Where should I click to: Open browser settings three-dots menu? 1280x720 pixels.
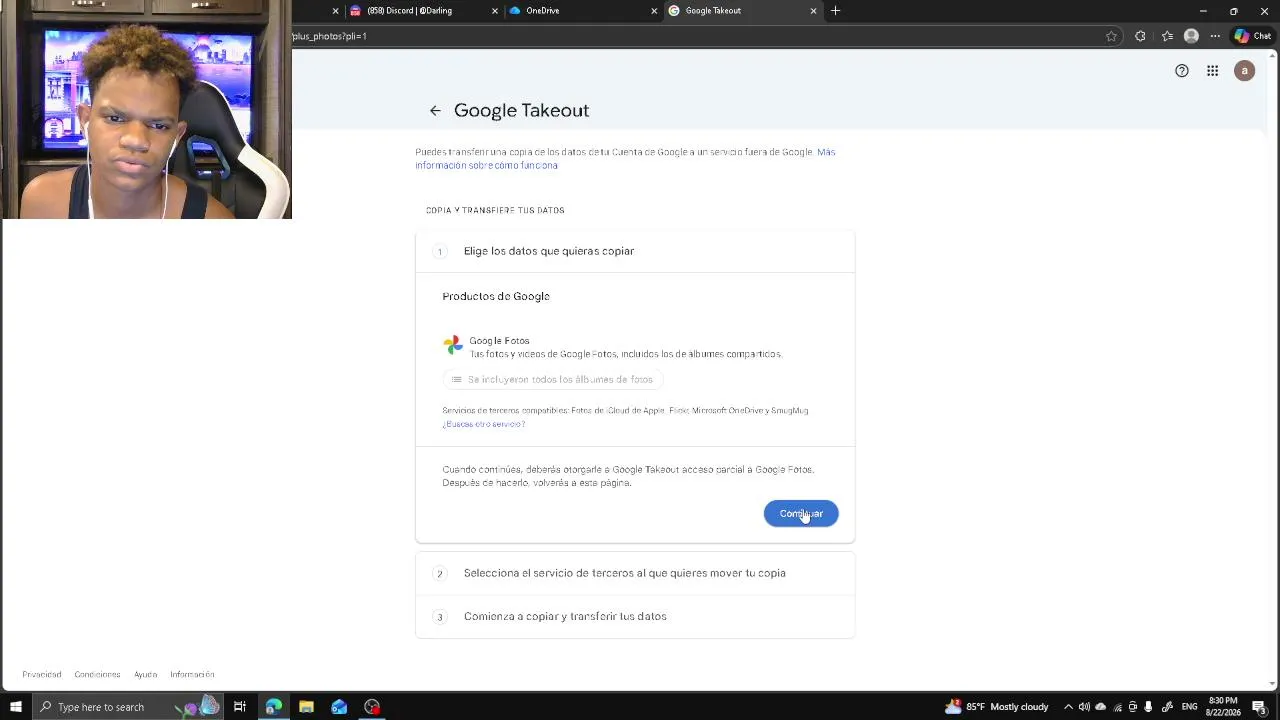pyautogui.click(x=1215, y=36)
